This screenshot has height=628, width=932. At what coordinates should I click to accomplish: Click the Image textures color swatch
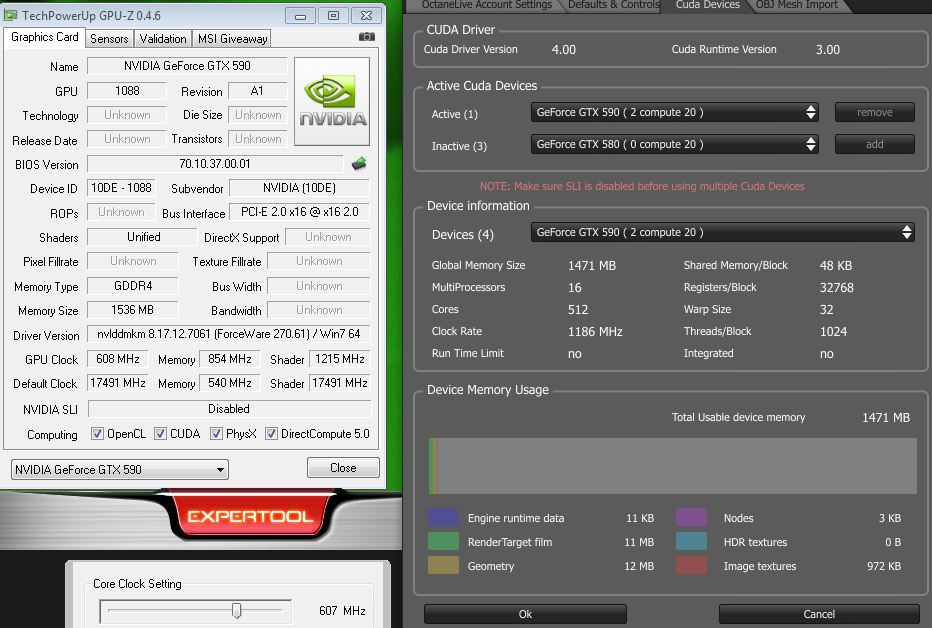pyautogui.click(x=691, y=565)
